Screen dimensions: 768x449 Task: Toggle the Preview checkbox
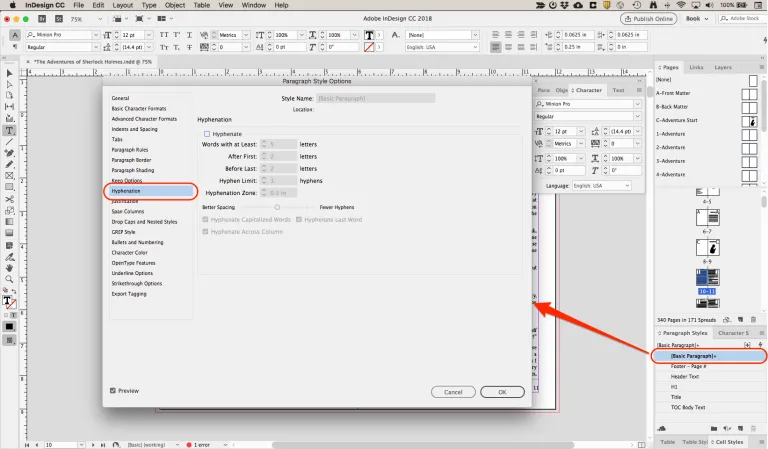[x=113, y=391]
